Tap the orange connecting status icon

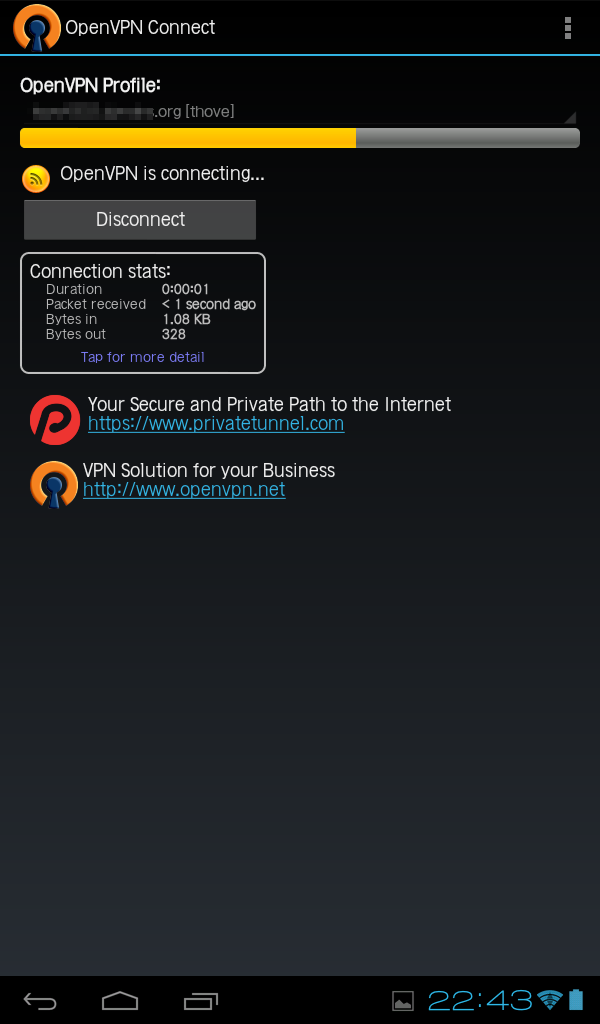36,178
